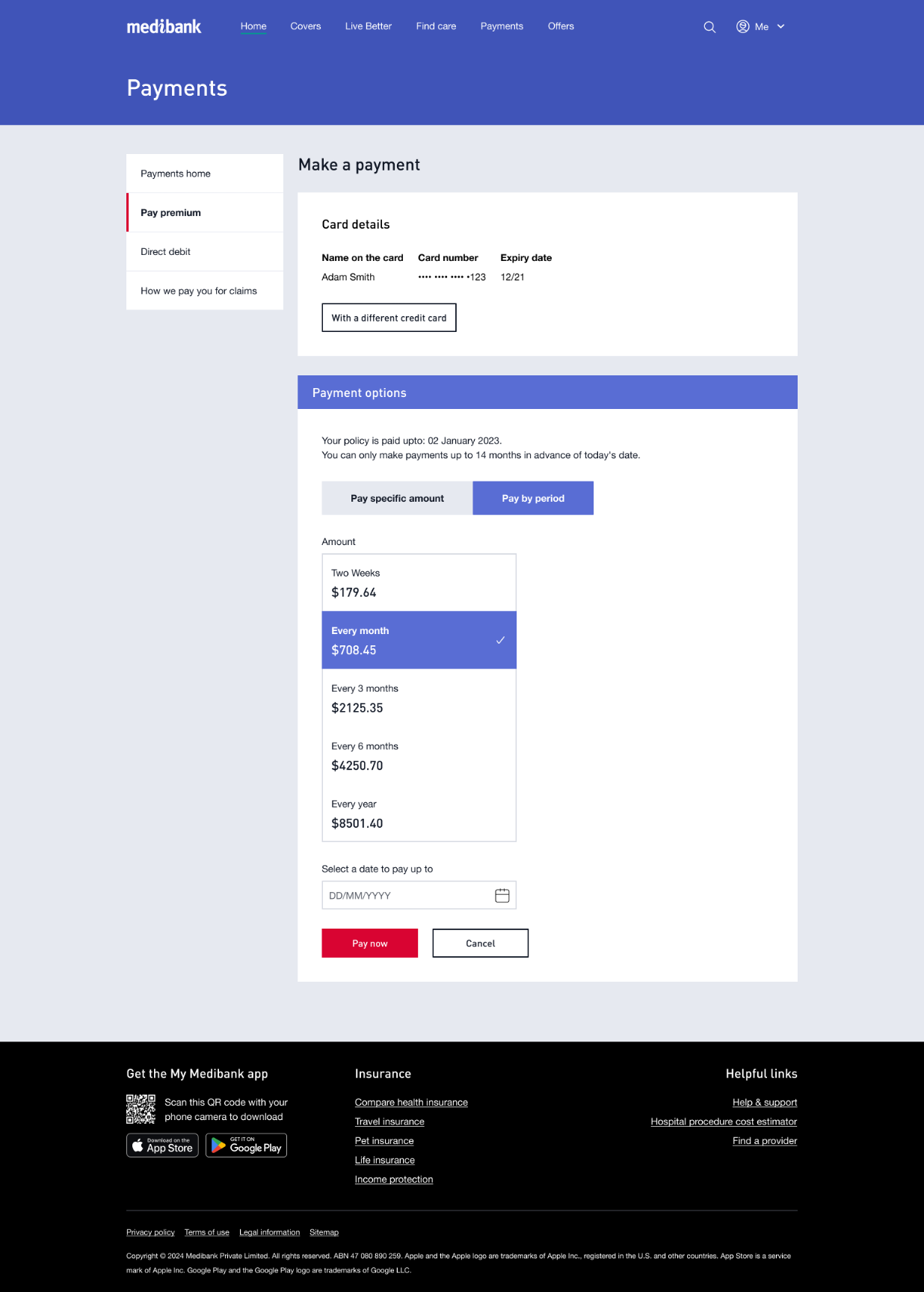Click the Medibank app QR code
Image resolution: width=924 pixels, height=1292 pixels.
141,1108
